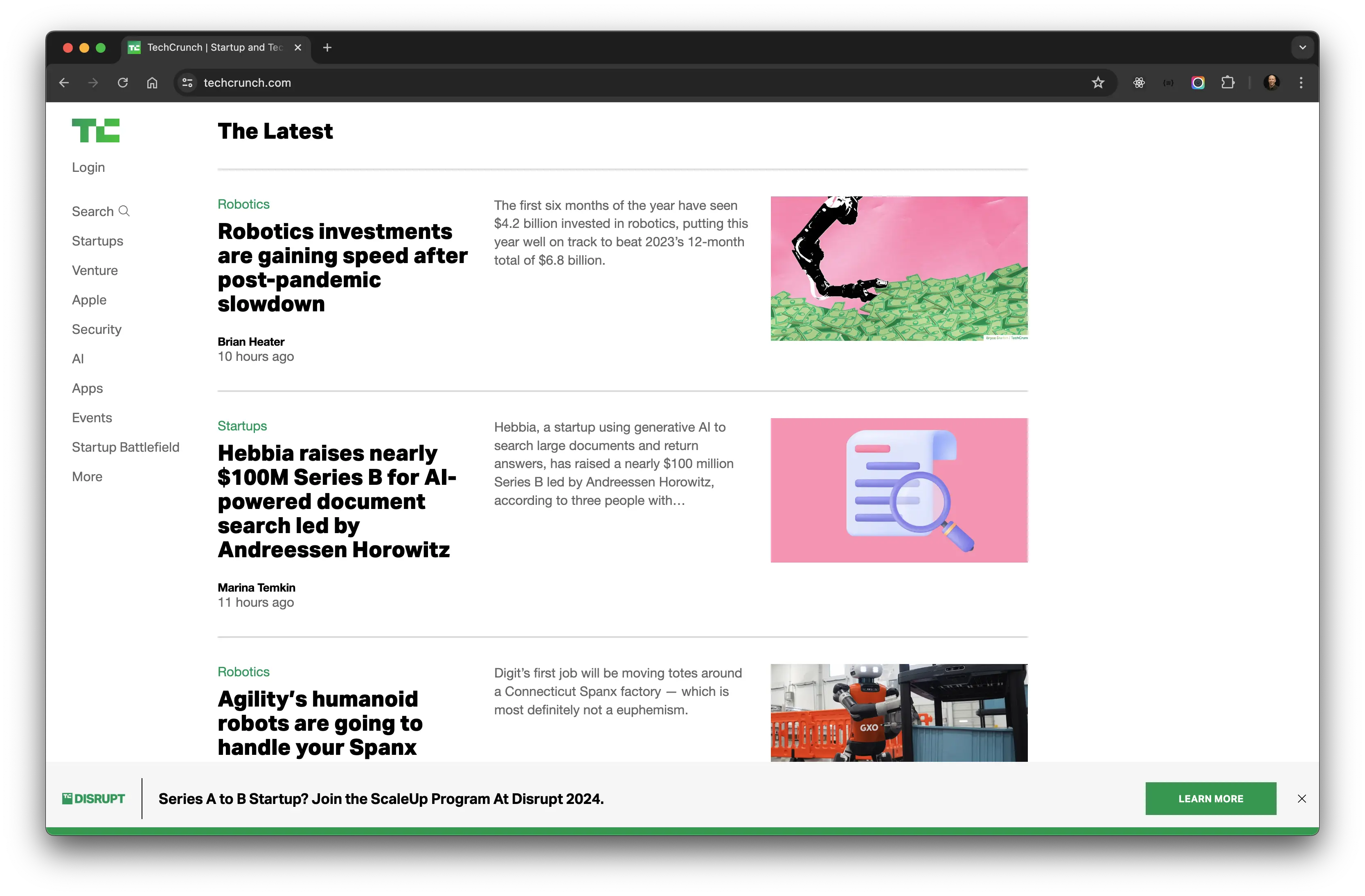Click the browser back arrow
The width and height of the screenshot is (1365, 896).
click(x=64, y=83)
